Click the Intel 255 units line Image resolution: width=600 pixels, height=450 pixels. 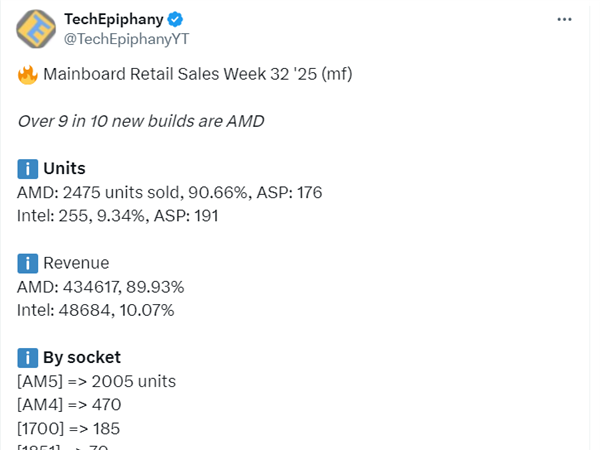point(118,215)
